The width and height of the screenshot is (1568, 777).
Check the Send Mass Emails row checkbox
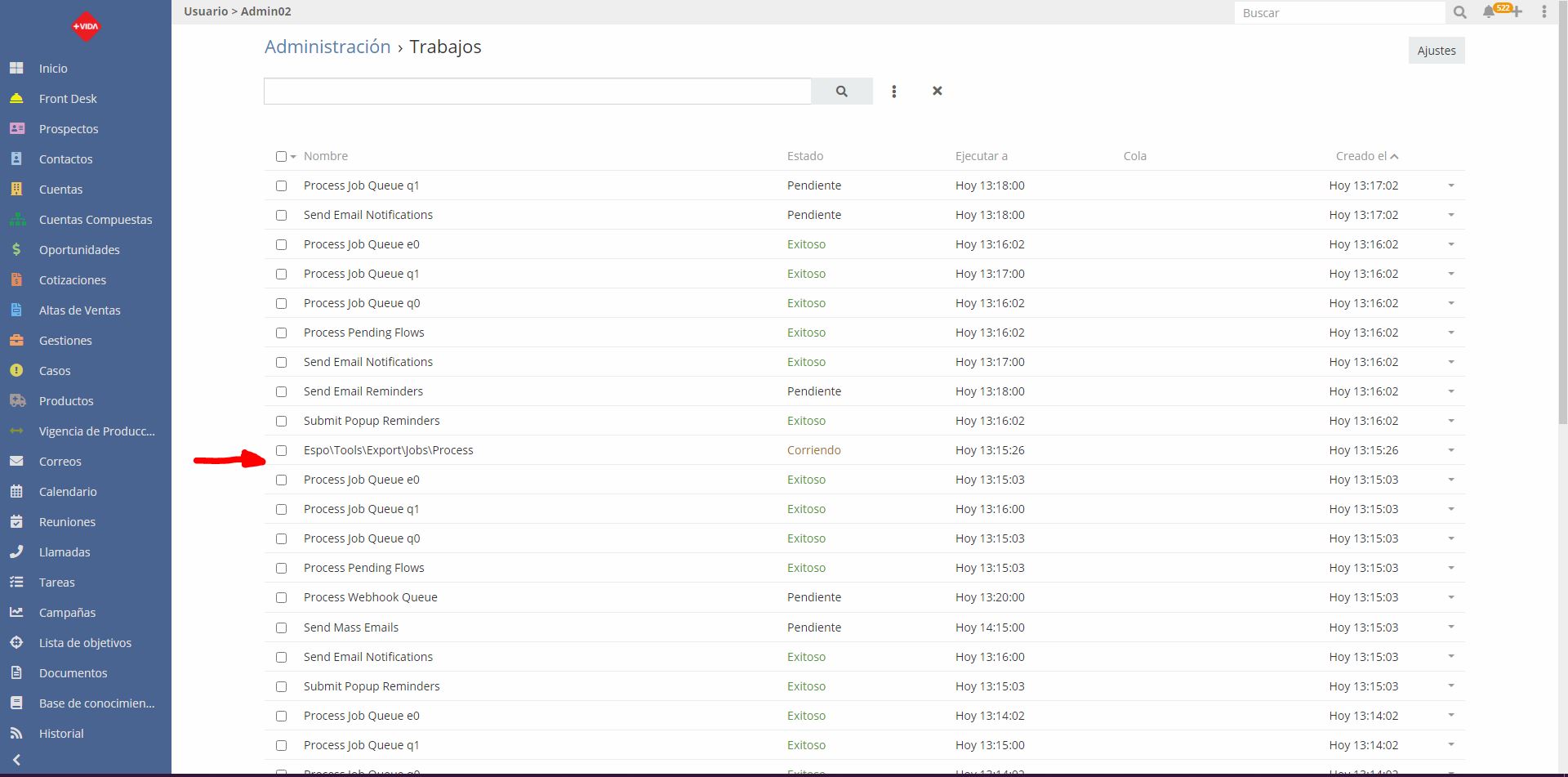[282, 627]
